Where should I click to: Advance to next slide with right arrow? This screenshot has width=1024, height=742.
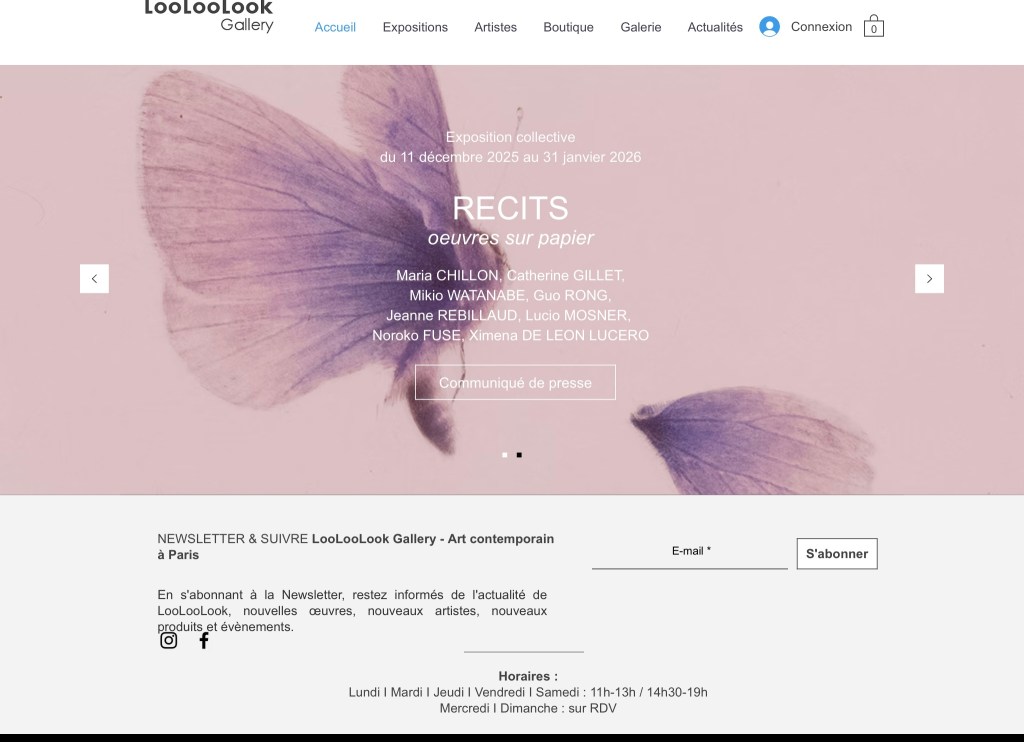[929, 279]
